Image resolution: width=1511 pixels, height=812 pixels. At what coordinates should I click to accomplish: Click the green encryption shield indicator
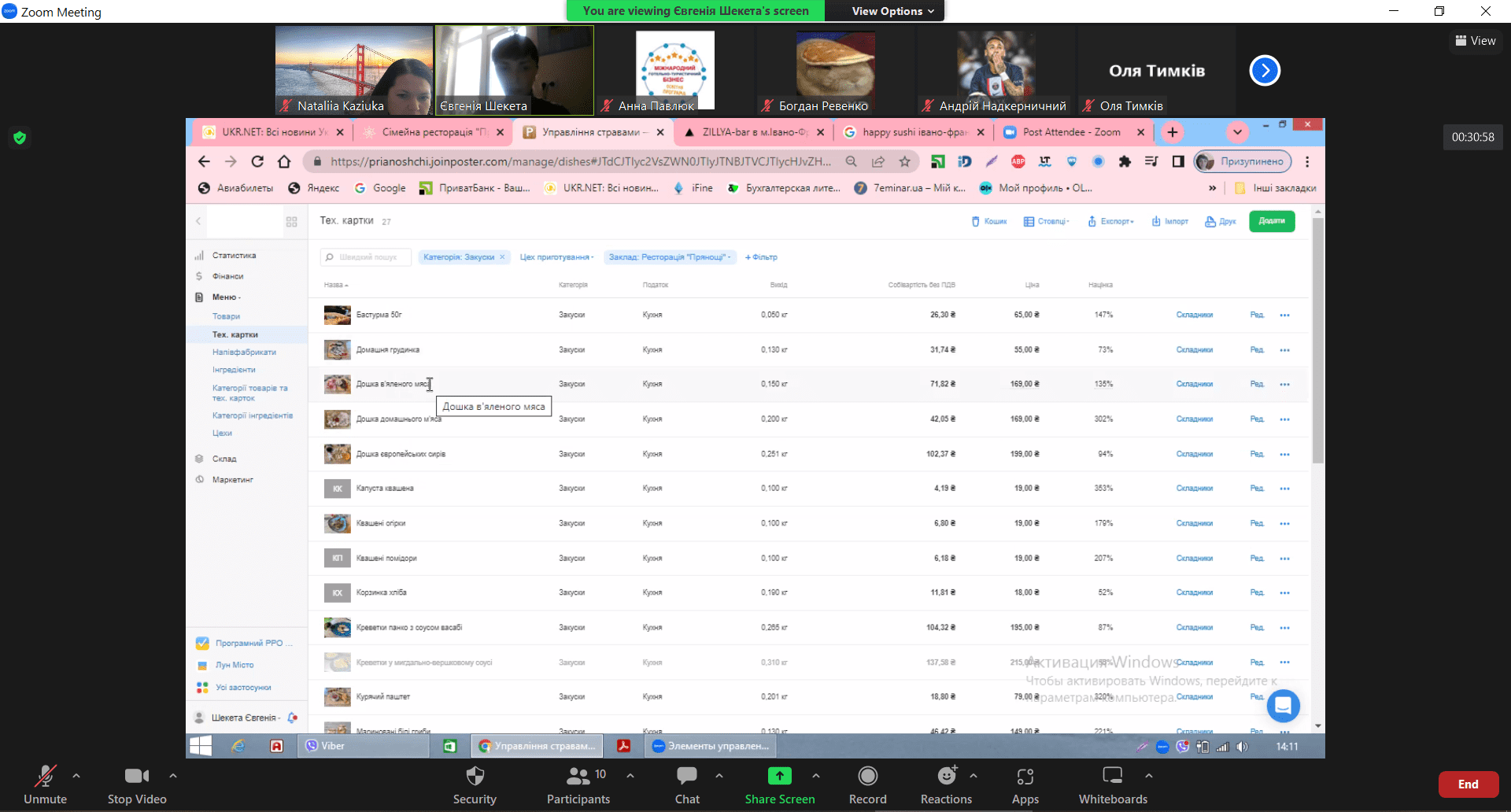(x=20, y=138)
